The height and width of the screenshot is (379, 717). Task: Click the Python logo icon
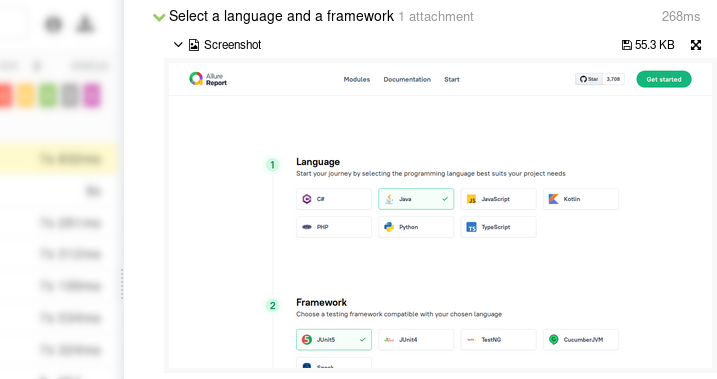389,227
